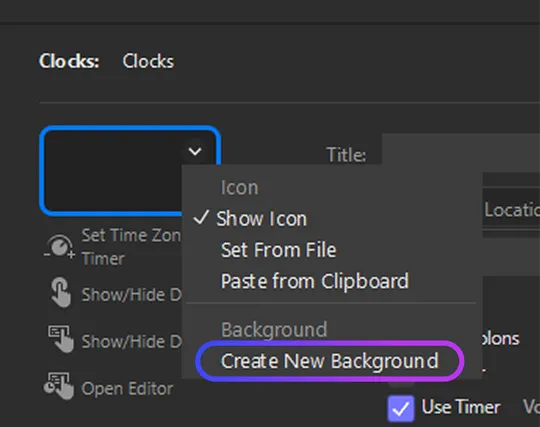Disable the Use Timer checkbox
Screen dimensions: 540x427
point(401,408)
